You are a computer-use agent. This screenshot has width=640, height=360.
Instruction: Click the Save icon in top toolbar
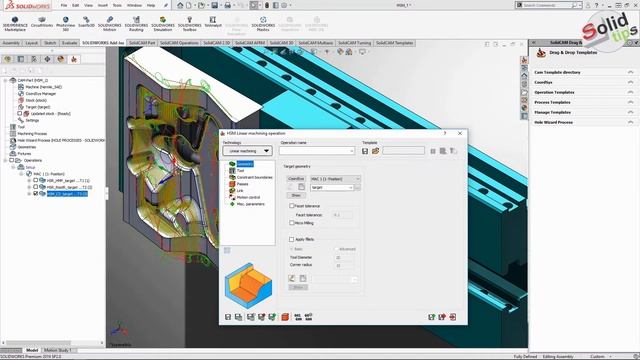tap(215, 5)
